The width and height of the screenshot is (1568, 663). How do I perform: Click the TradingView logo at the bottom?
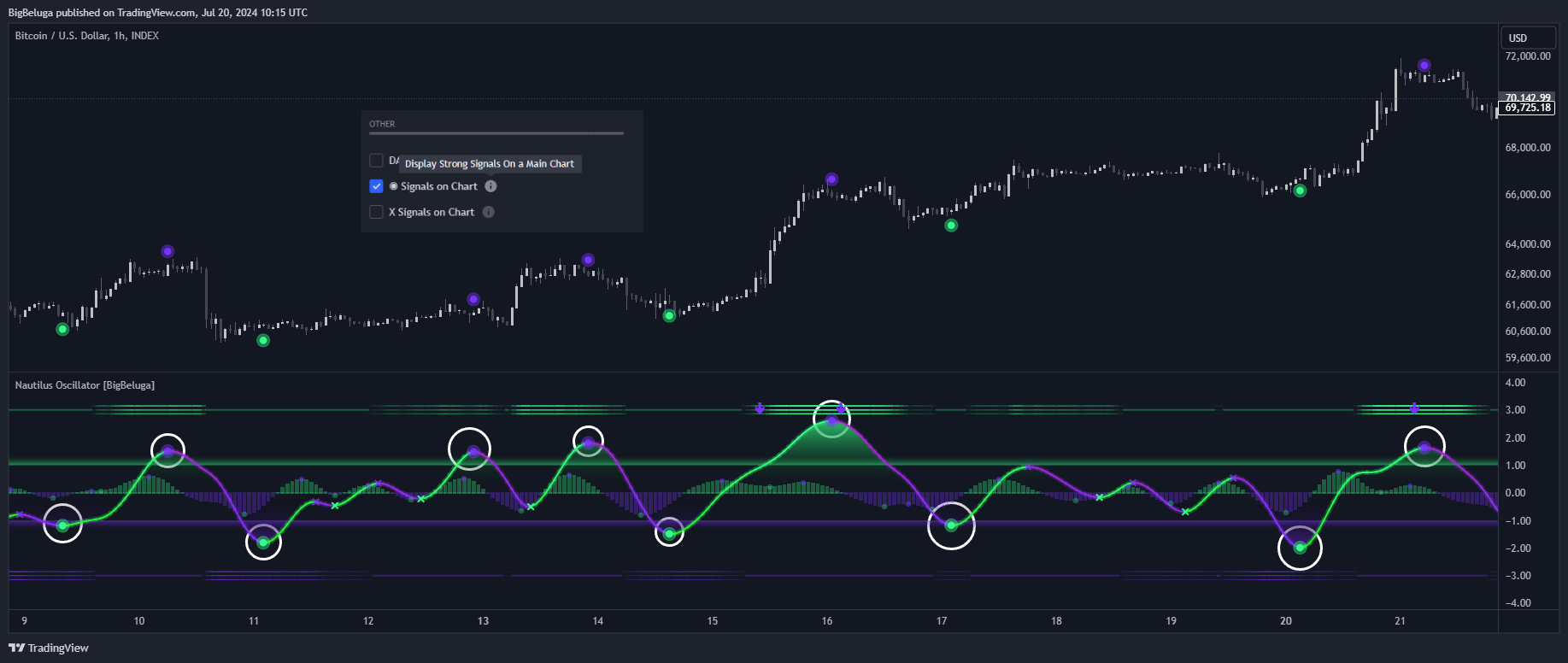[x=49, y=648]
